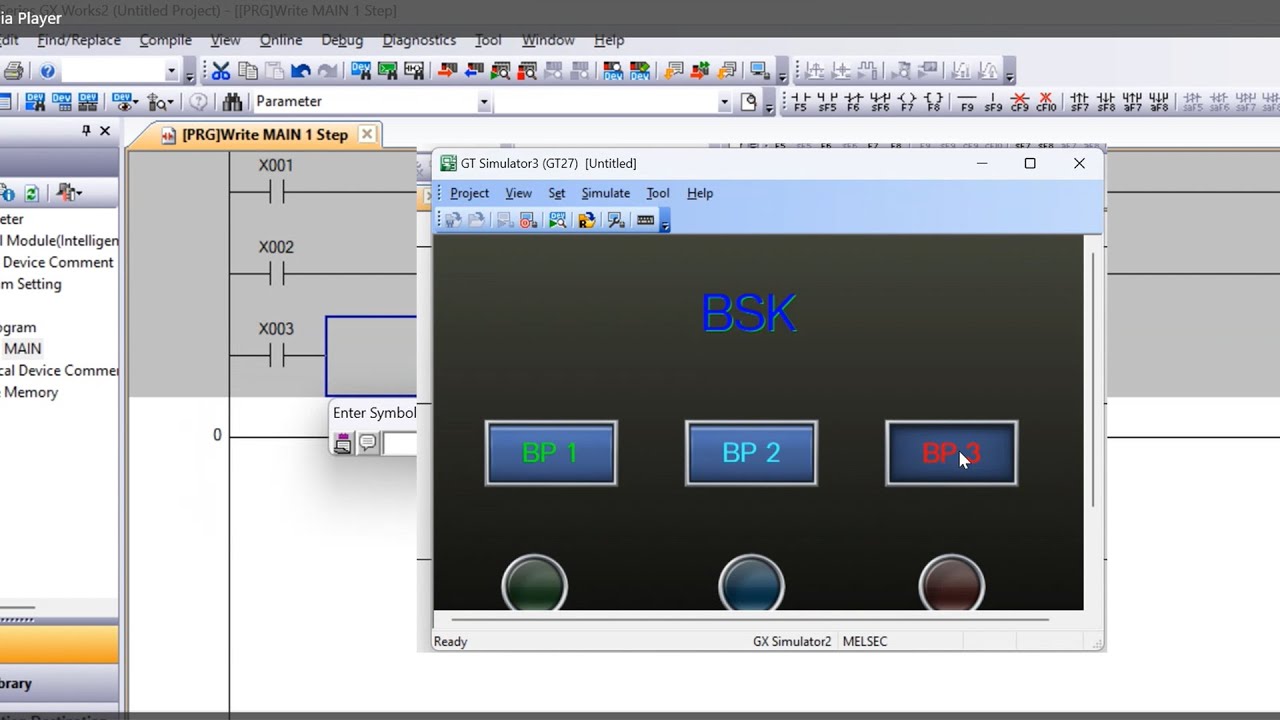Select Device Comment in navigation tree
This screenshot has height=720, width=1280.
pyautogui.click(x=57, y=262)
